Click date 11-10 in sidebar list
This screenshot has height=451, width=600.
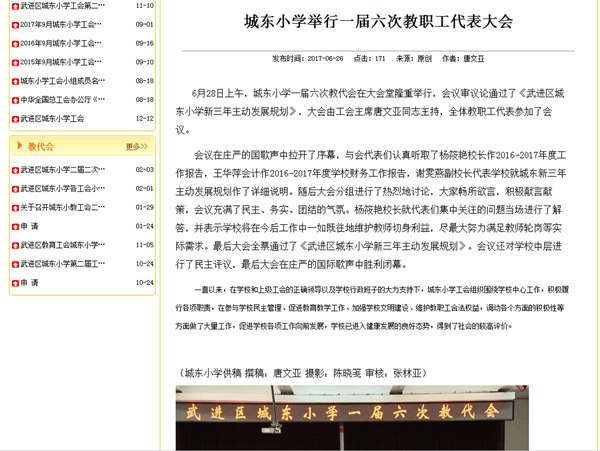[145, 6]
